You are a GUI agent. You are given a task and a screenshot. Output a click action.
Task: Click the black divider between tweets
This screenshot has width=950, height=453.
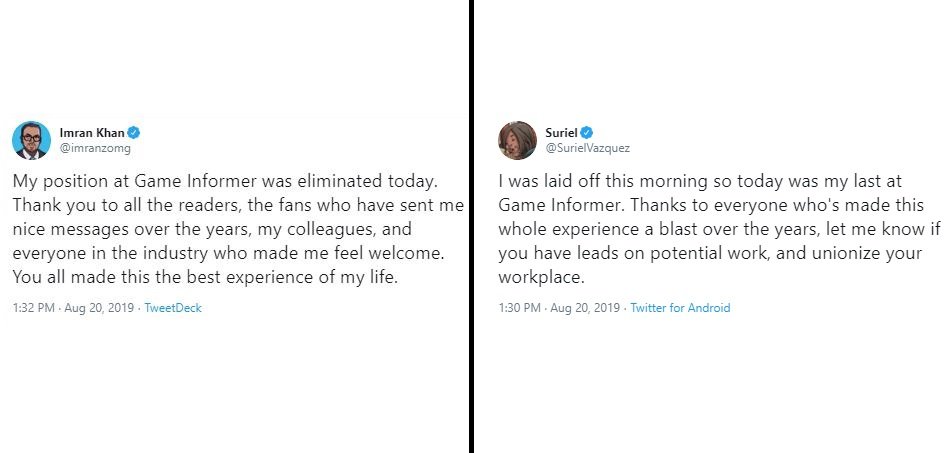(x=471, y=226)
